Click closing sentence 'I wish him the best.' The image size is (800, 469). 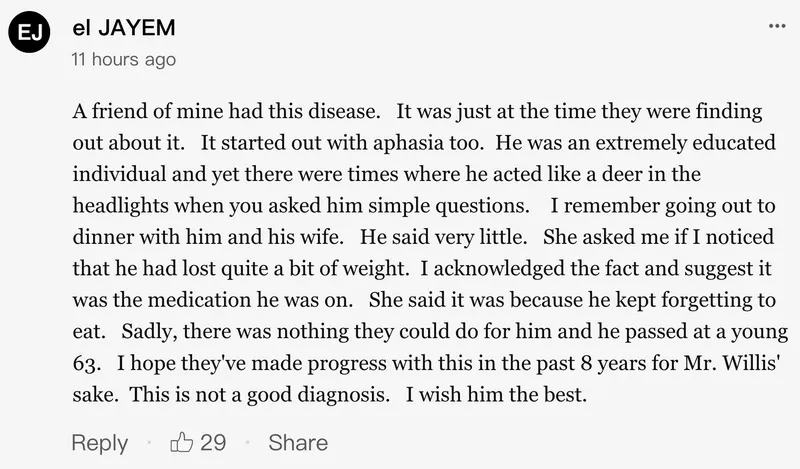point(496,394)
